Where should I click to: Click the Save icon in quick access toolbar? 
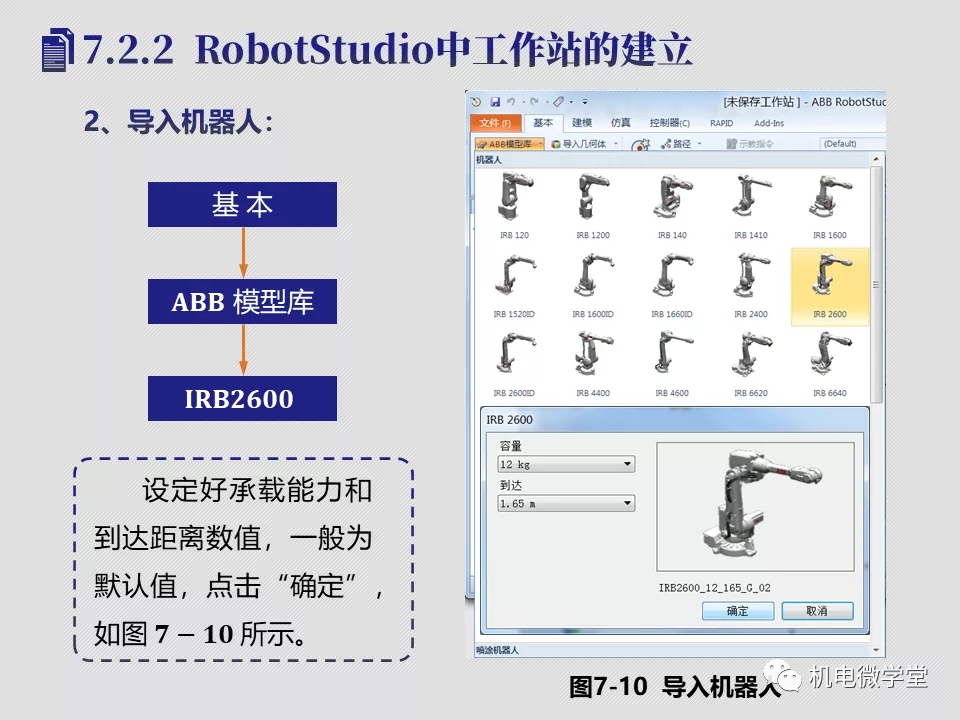(495, 102)
